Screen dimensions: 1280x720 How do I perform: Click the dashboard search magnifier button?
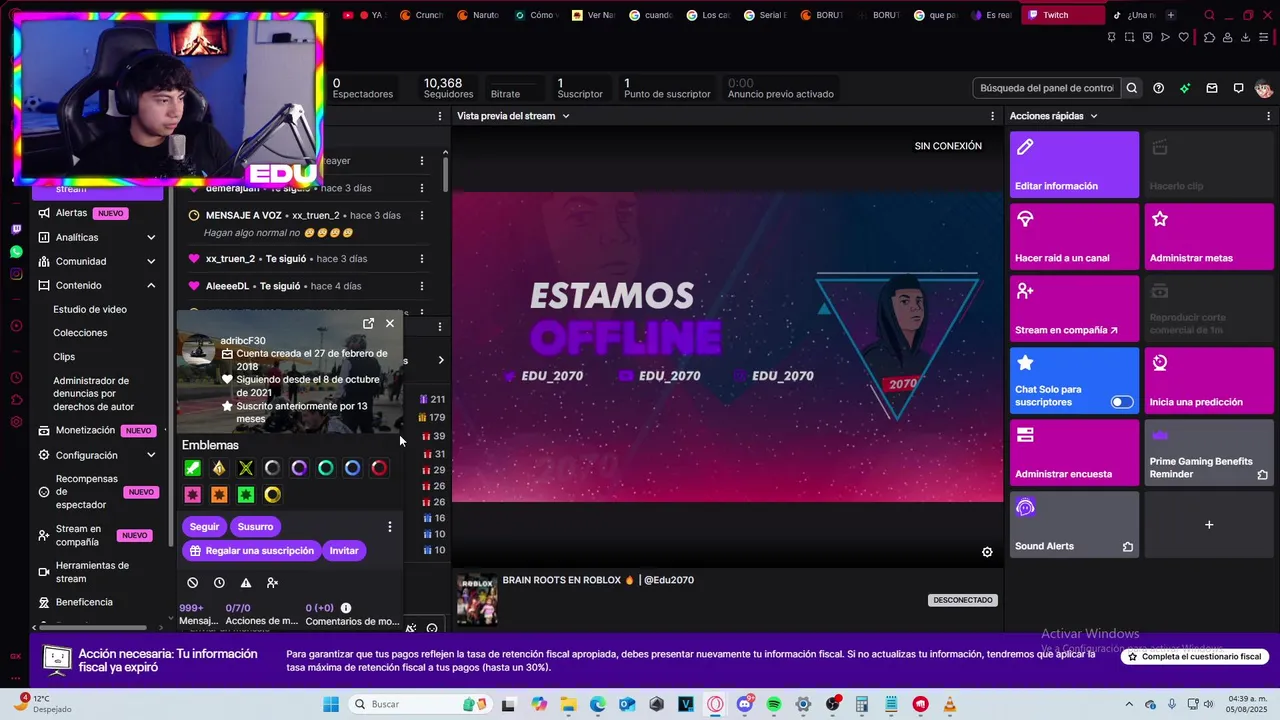(1132, 88)
